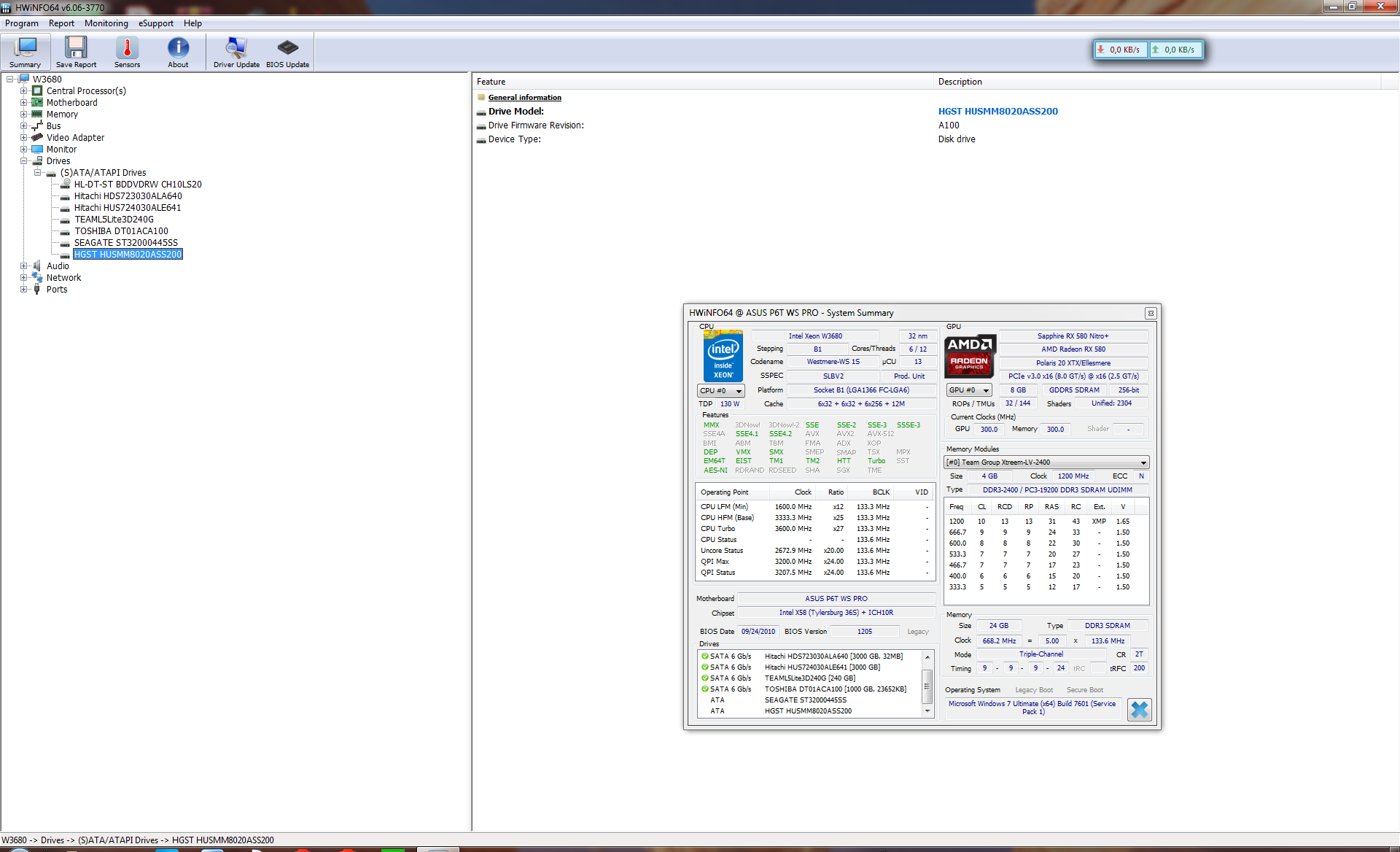Open the Report menu
The width and height of the screenshot is (1400, 852).
click(x=62, y=23)
